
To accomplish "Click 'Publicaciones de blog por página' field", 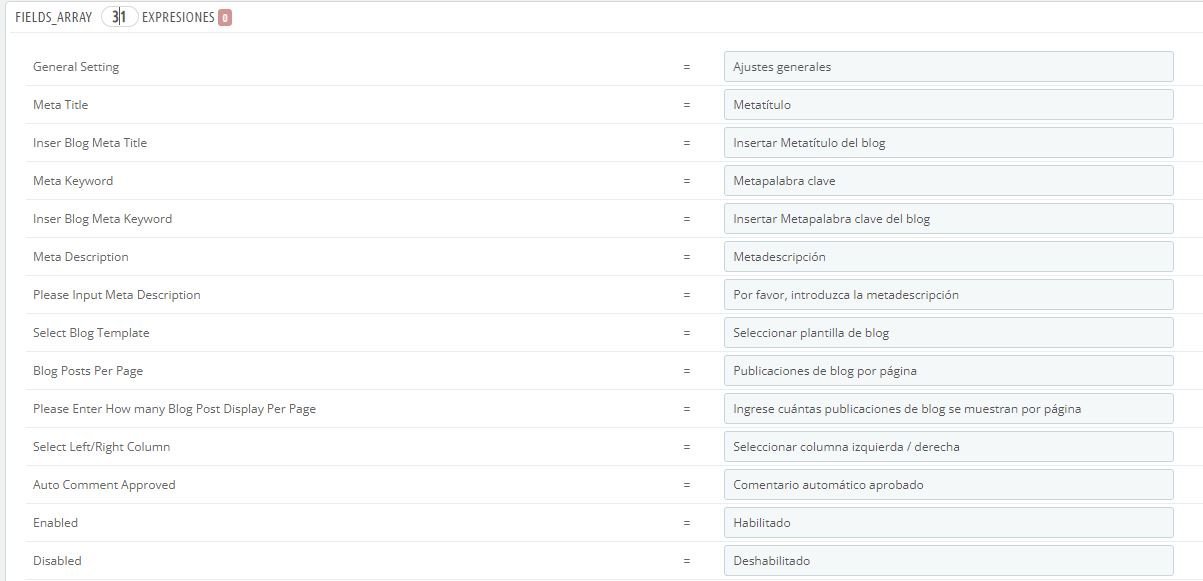I will click(x=947, y=371).
